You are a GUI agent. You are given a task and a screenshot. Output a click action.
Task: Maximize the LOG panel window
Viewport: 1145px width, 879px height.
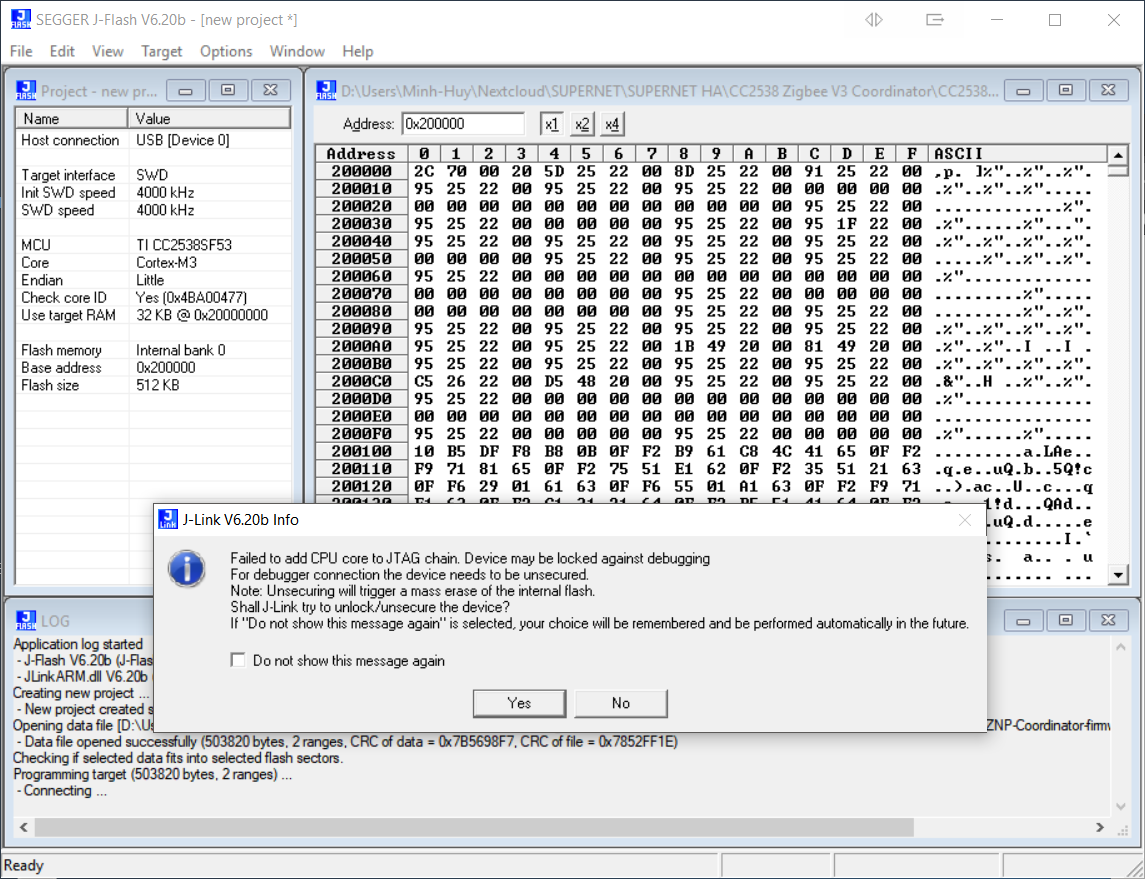tap(1065, 621)
